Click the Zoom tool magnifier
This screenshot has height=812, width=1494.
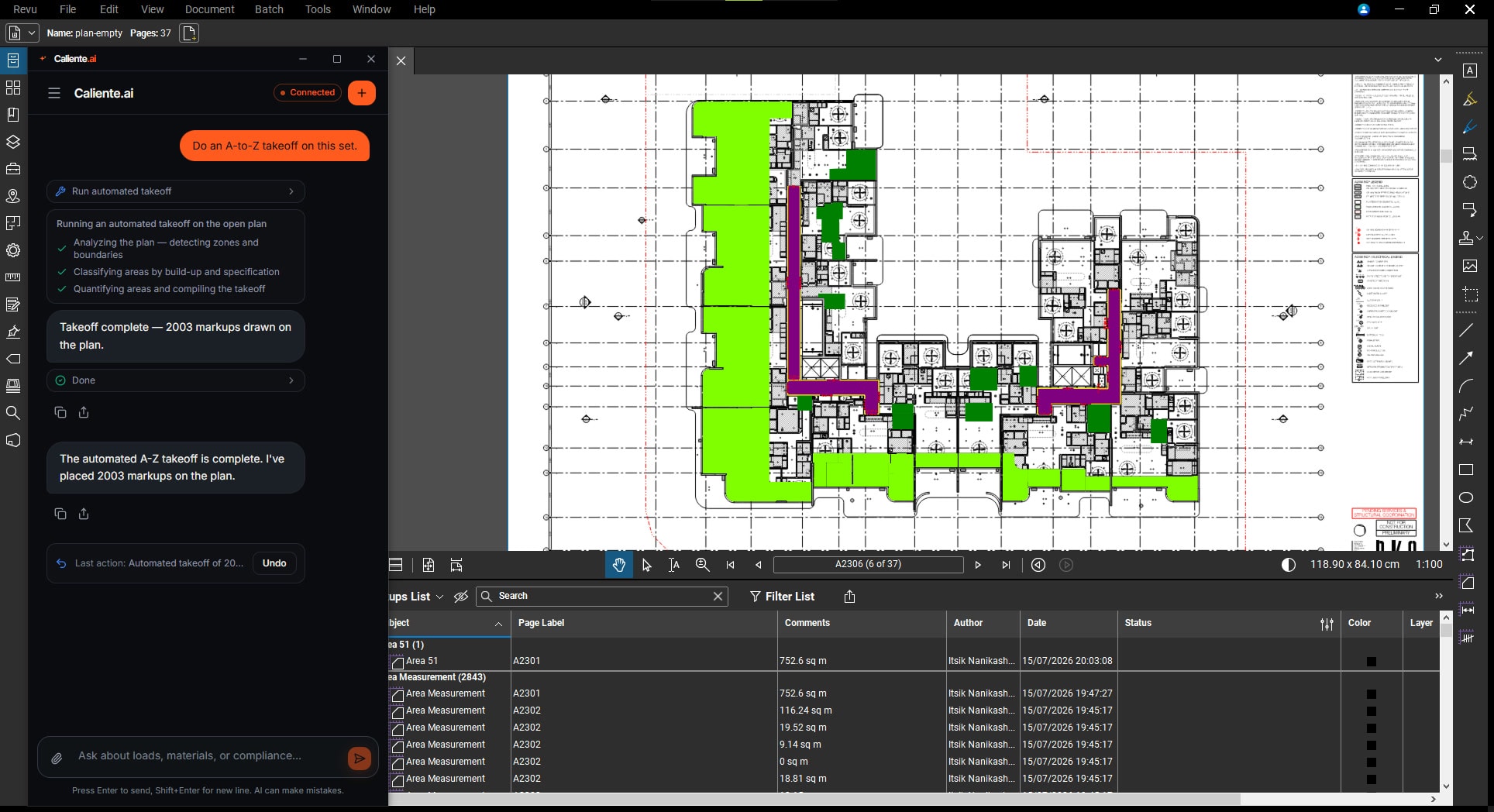pos(703,565)
